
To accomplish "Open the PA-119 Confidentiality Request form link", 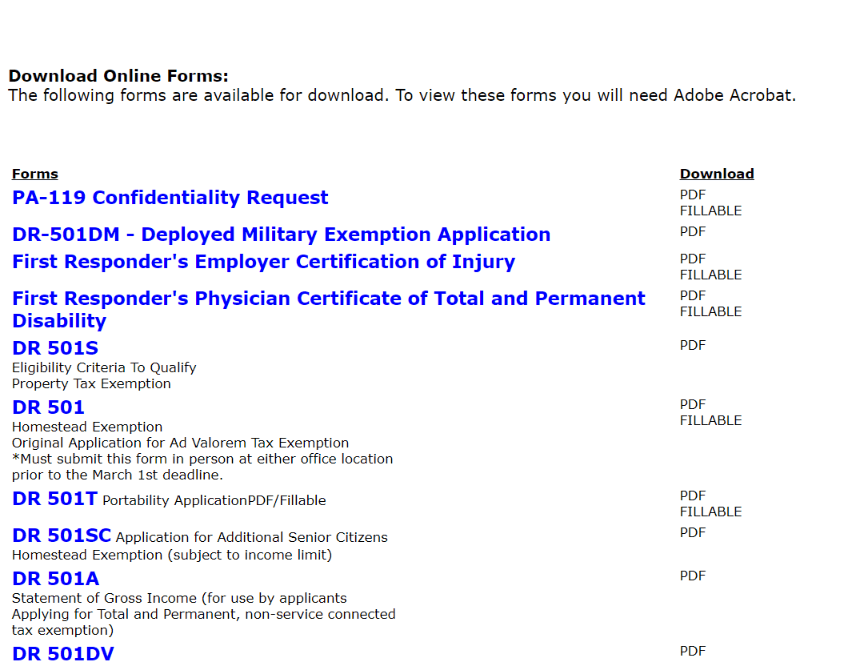I will point(170,197).
